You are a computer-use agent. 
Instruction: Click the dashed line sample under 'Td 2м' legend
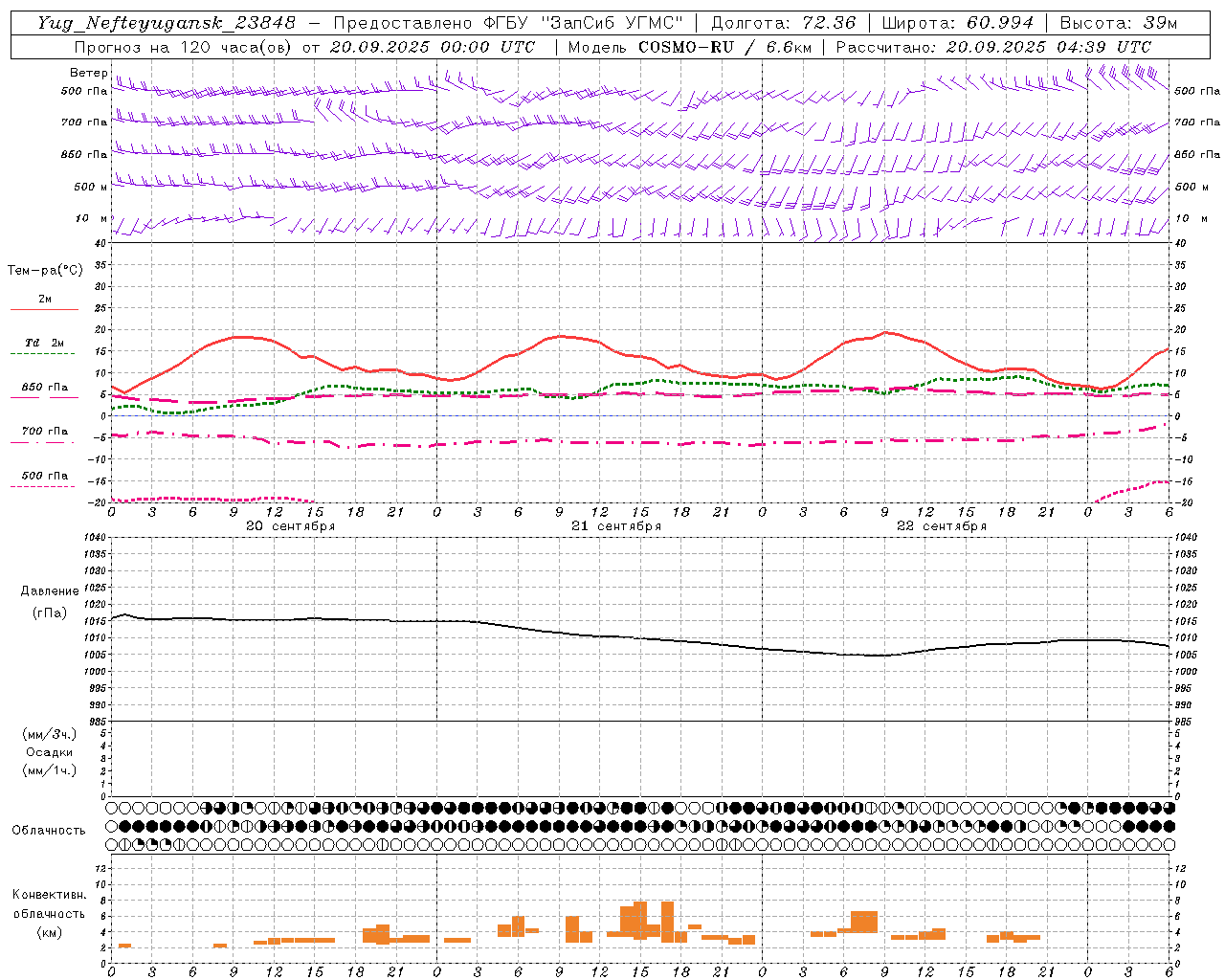point(44,354)
